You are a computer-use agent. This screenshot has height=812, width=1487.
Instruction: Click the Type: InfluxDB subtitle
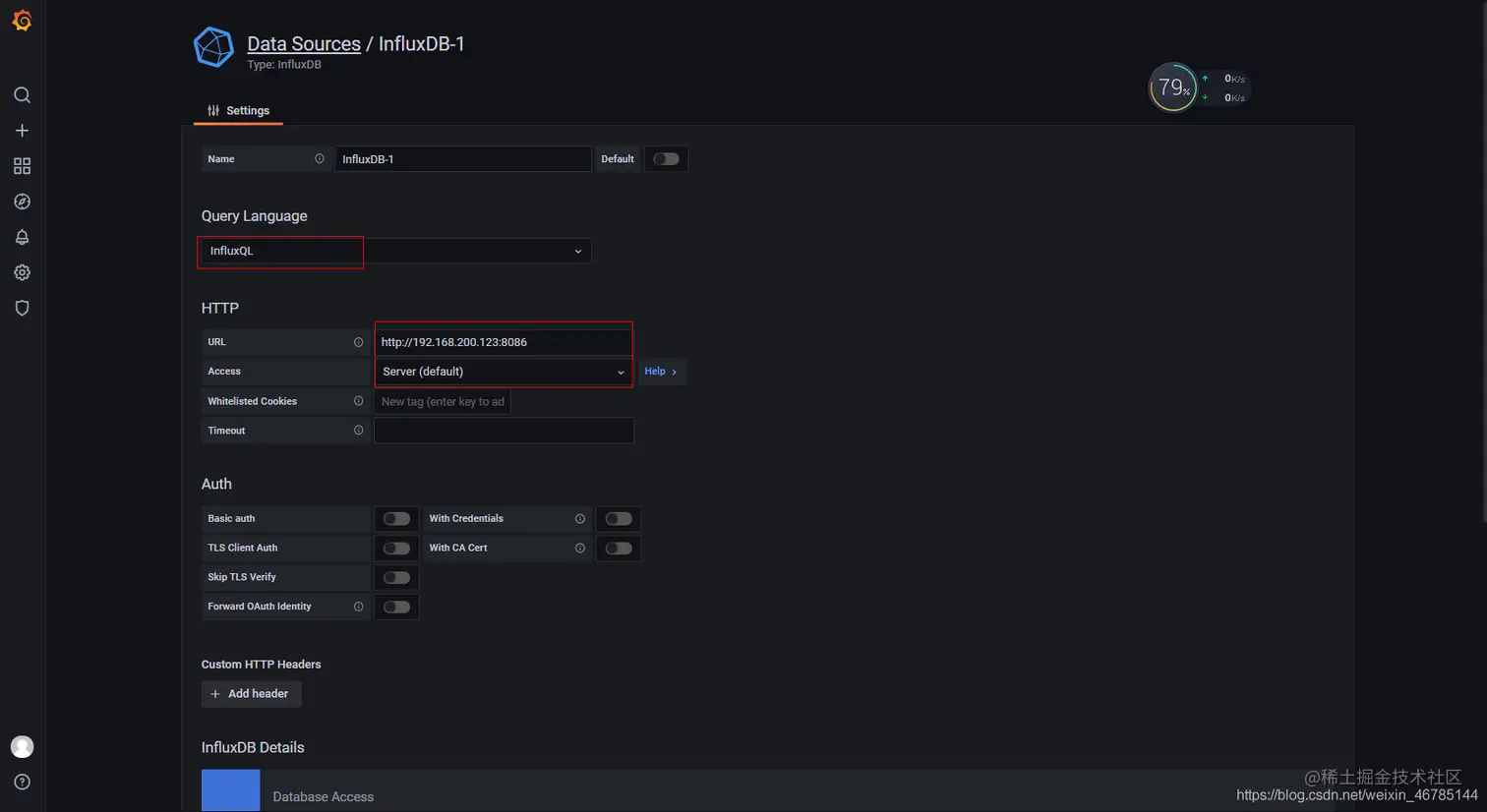click(284, 65)
